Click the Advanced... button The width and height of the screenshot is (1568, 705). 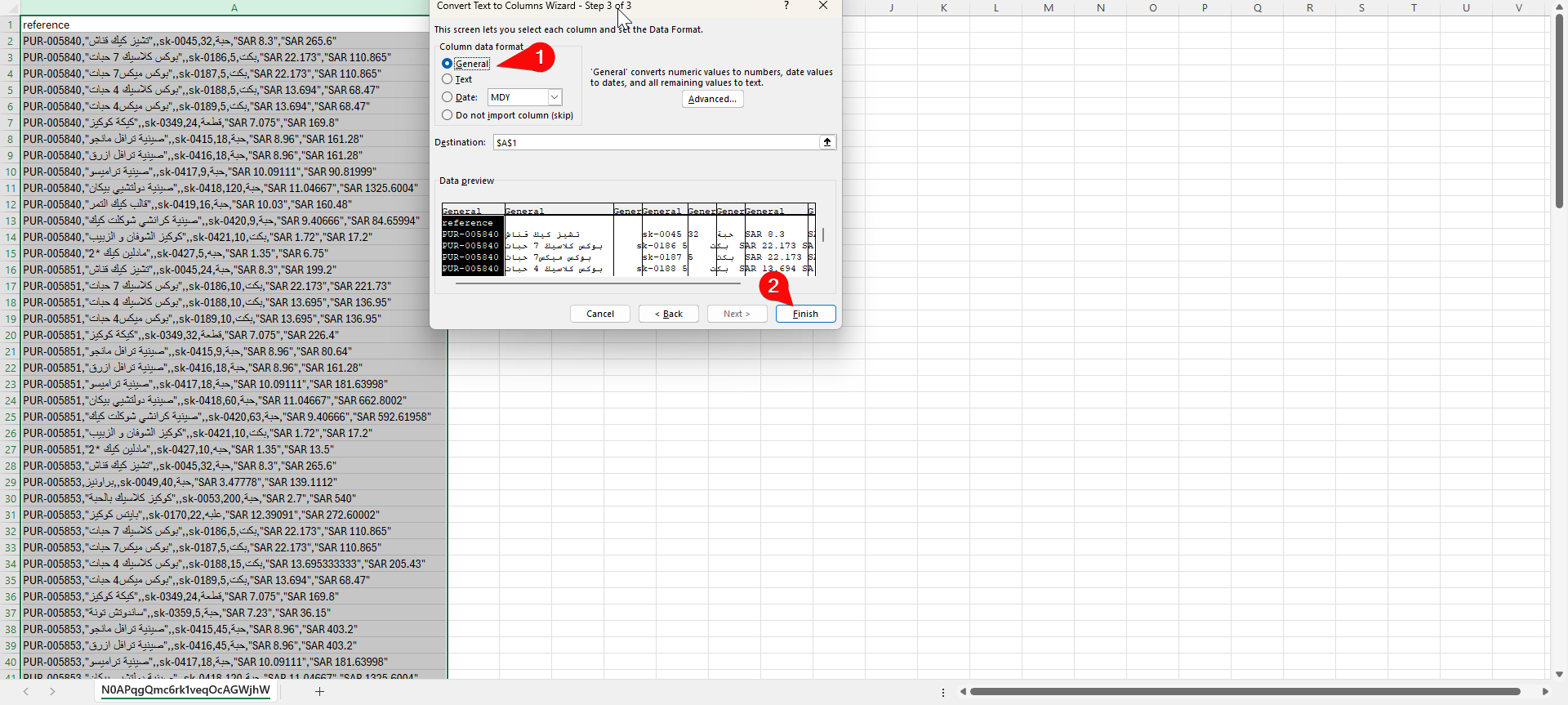[712, 99]
